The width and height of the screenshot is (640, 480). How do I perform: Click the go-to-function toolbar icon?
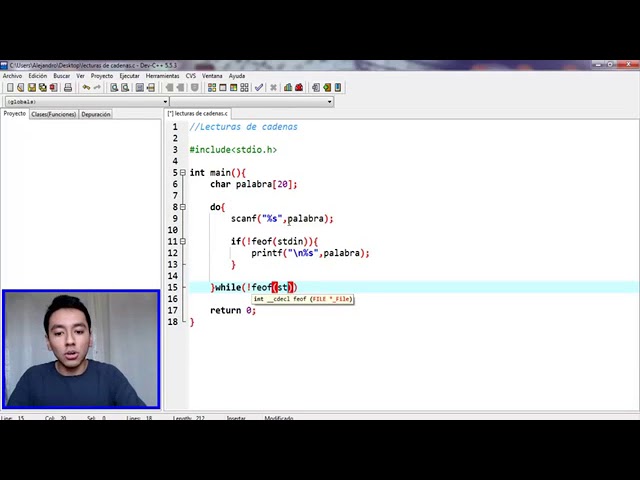(x=140, y=87)
